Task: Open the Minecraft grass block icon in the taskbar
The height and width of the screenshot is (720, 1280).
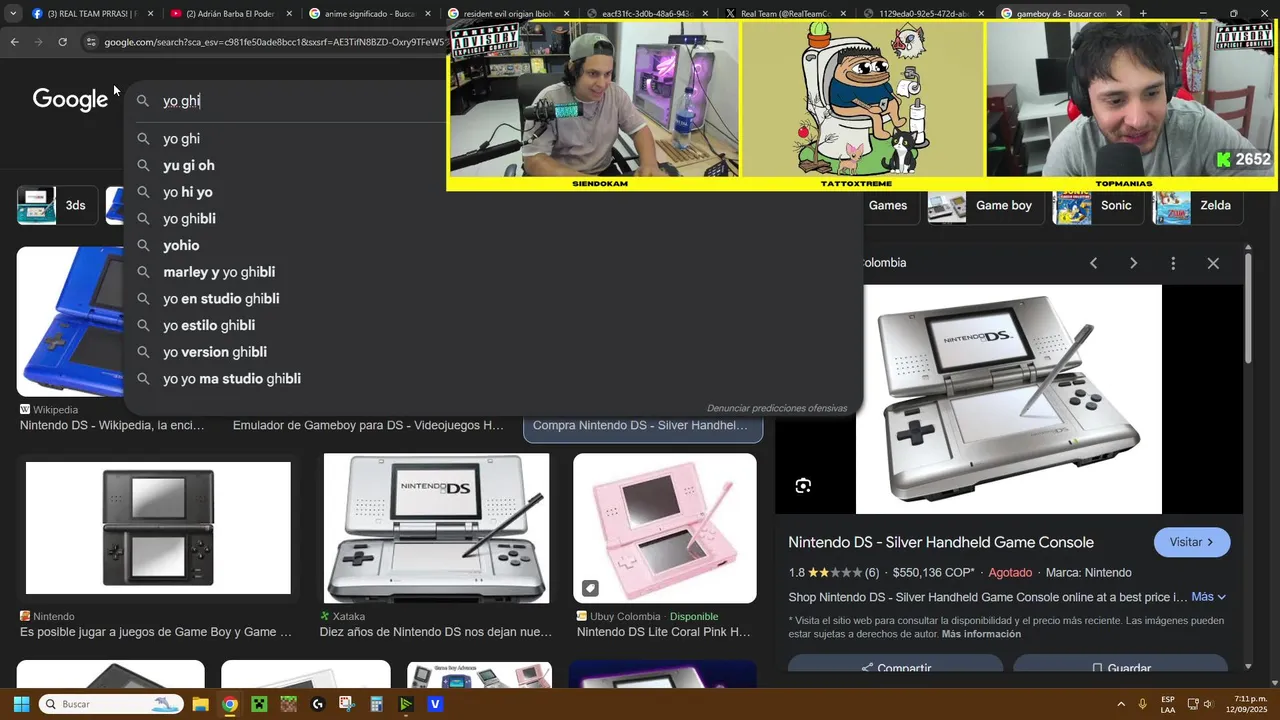Action: (x=288, y=704)
